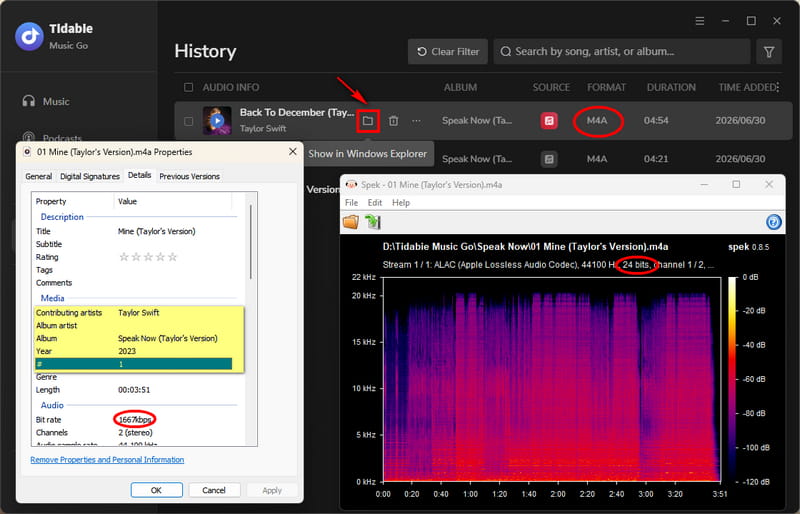Open the Tidable hamburger menu icon
The height and width of the screenshot is (514, 800).
(x=700, y=21)
